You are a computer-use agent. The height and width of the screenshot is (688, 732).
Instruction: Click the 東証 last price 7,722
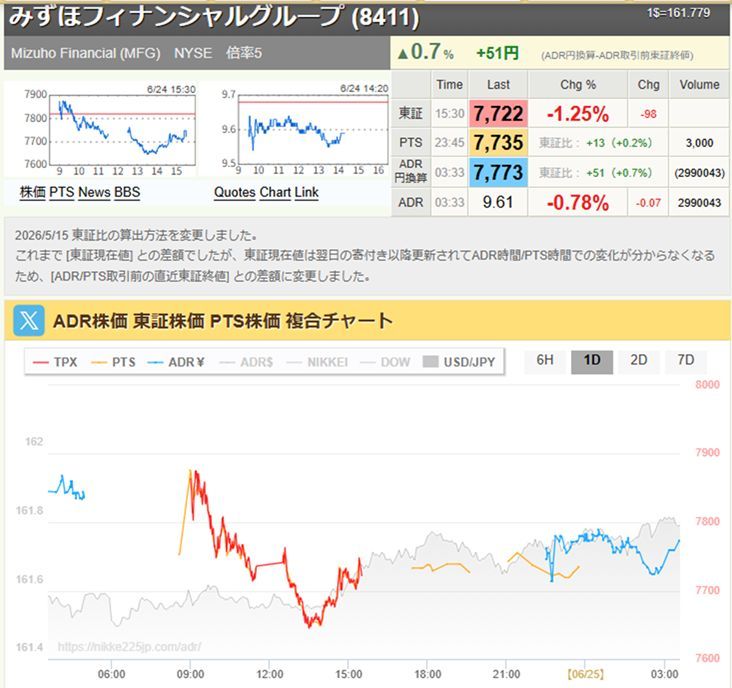pyautogui.click(x=499, y=113)
